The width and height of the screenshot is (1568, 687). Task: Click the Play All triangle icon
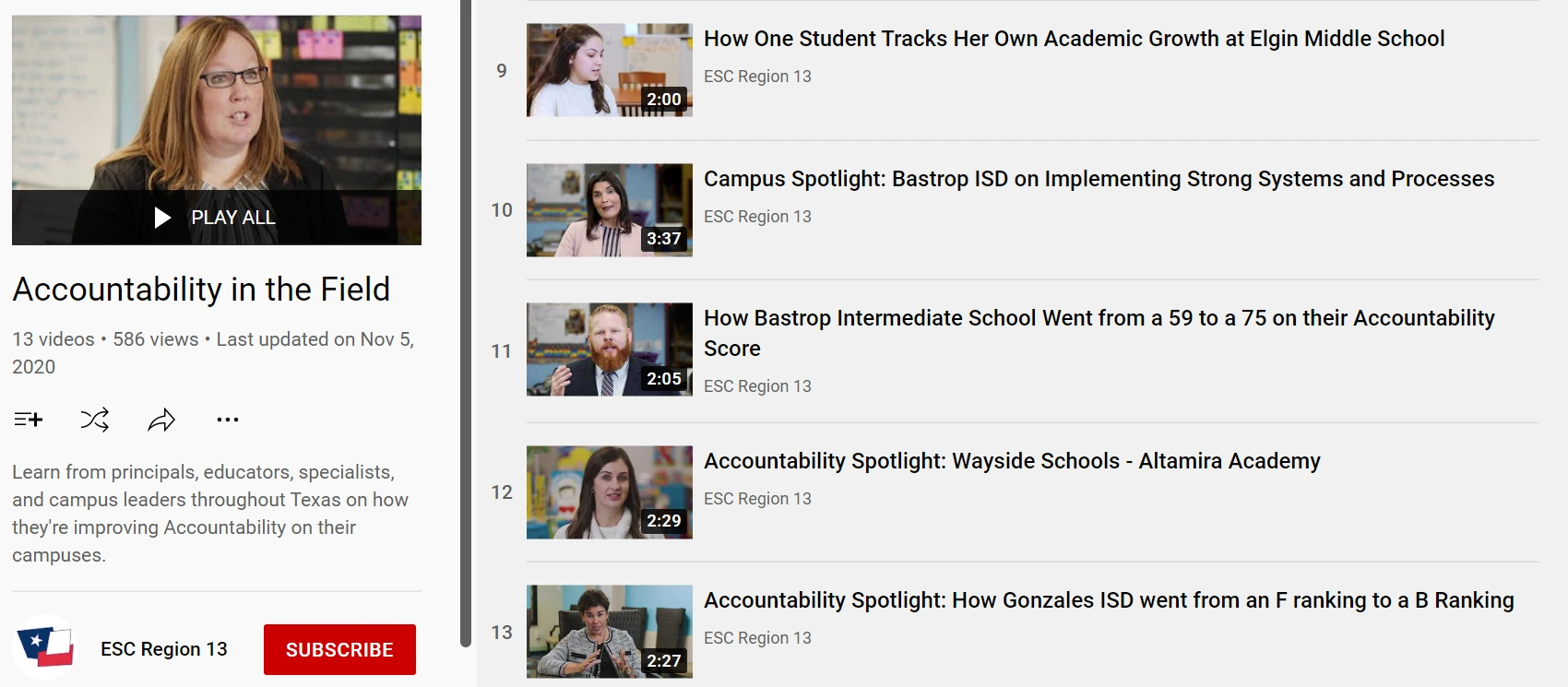(163, 218)
